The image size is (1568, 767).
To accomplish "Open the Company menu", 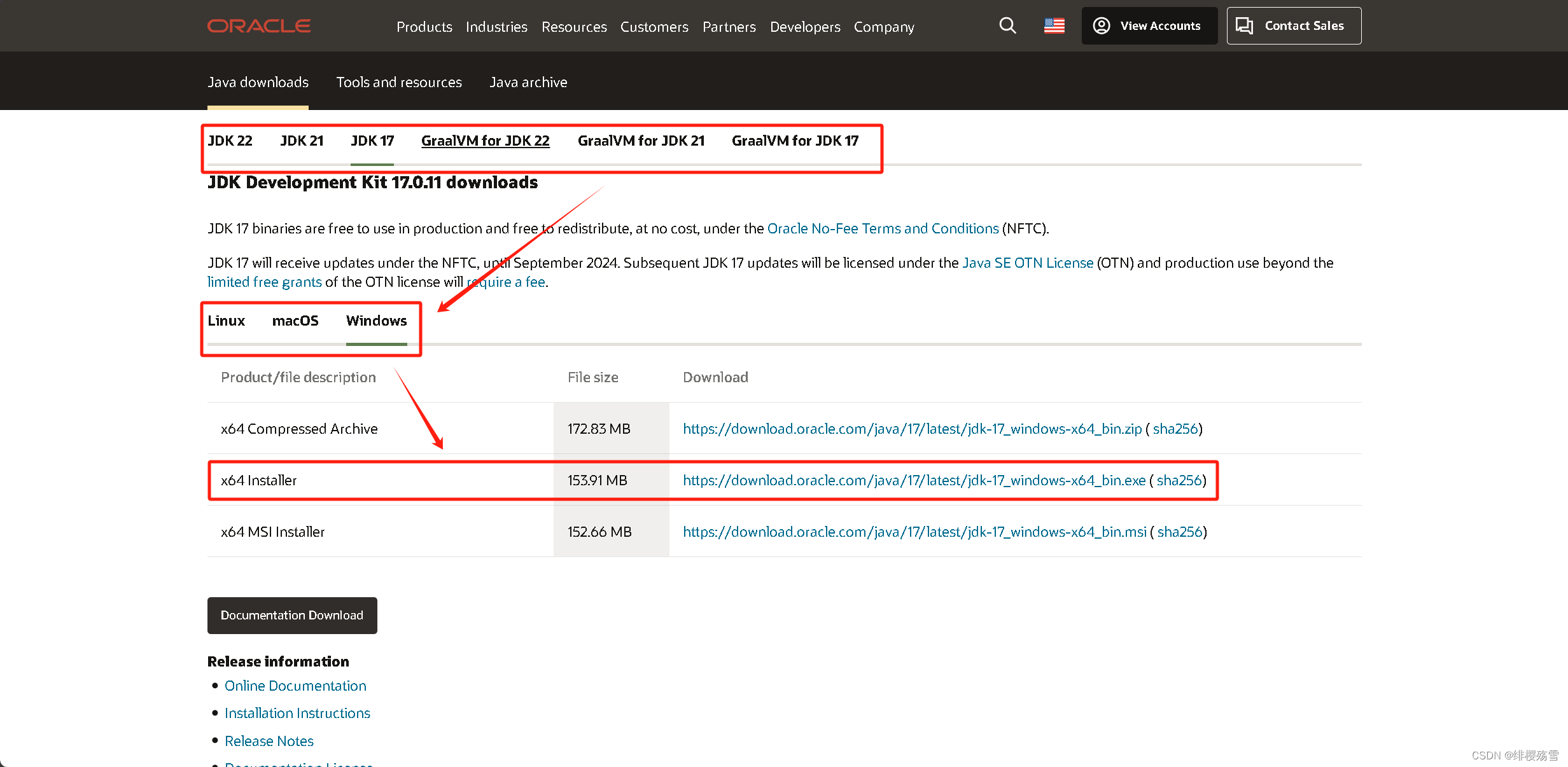I will [x=884, y=27].
